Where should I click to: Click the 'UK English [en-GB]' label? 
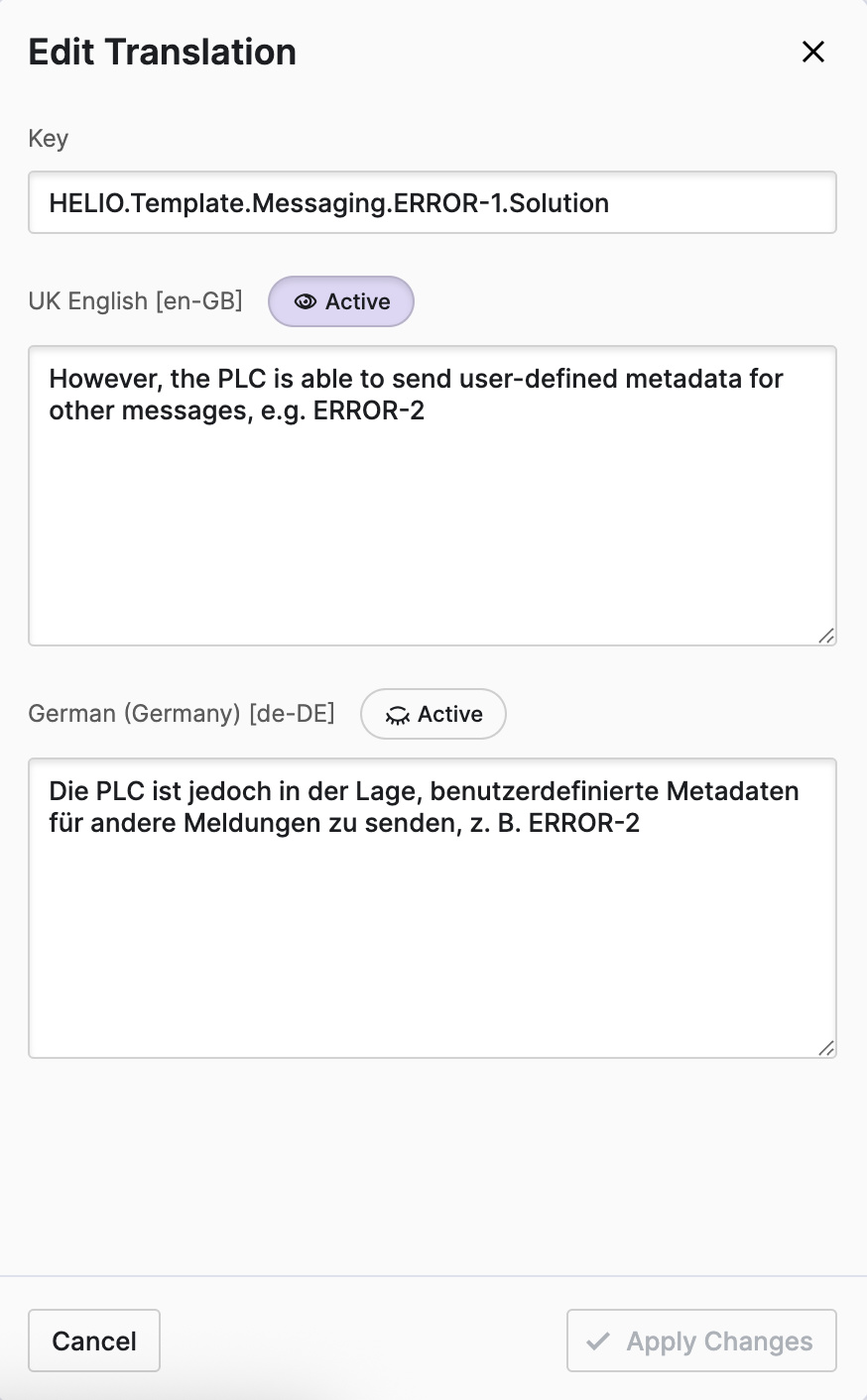tap(136, 300)
